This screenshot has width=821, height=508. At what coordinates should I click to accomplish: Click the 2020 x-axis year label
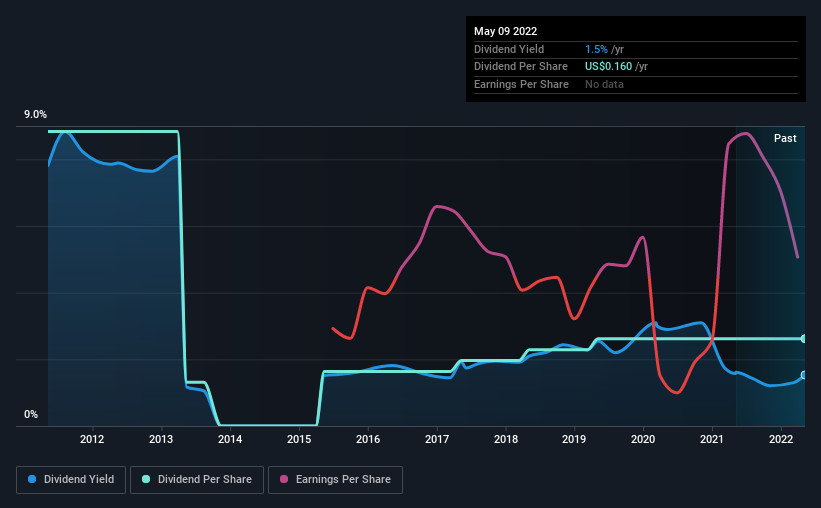pyautogui.click(x=643, y=439)
